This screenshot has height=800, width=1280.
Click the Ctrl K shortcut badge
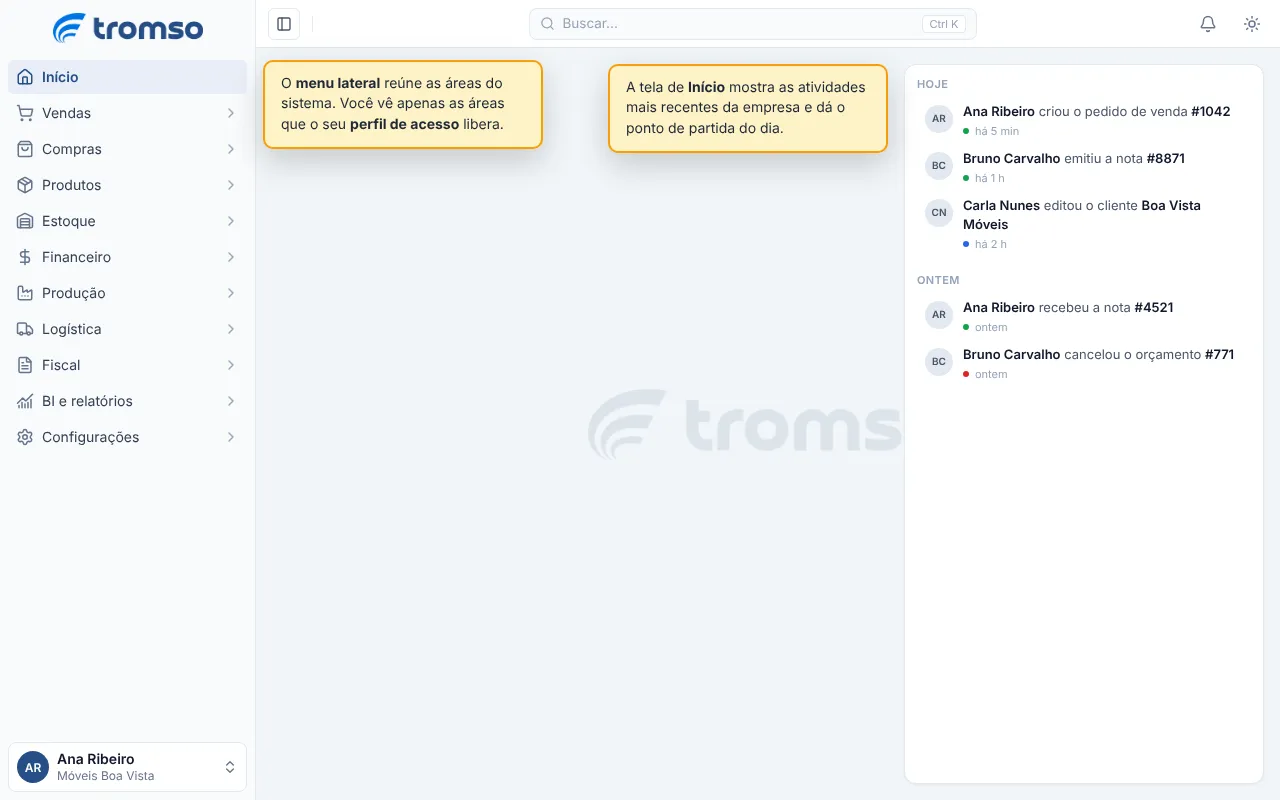tap(944, 24)
